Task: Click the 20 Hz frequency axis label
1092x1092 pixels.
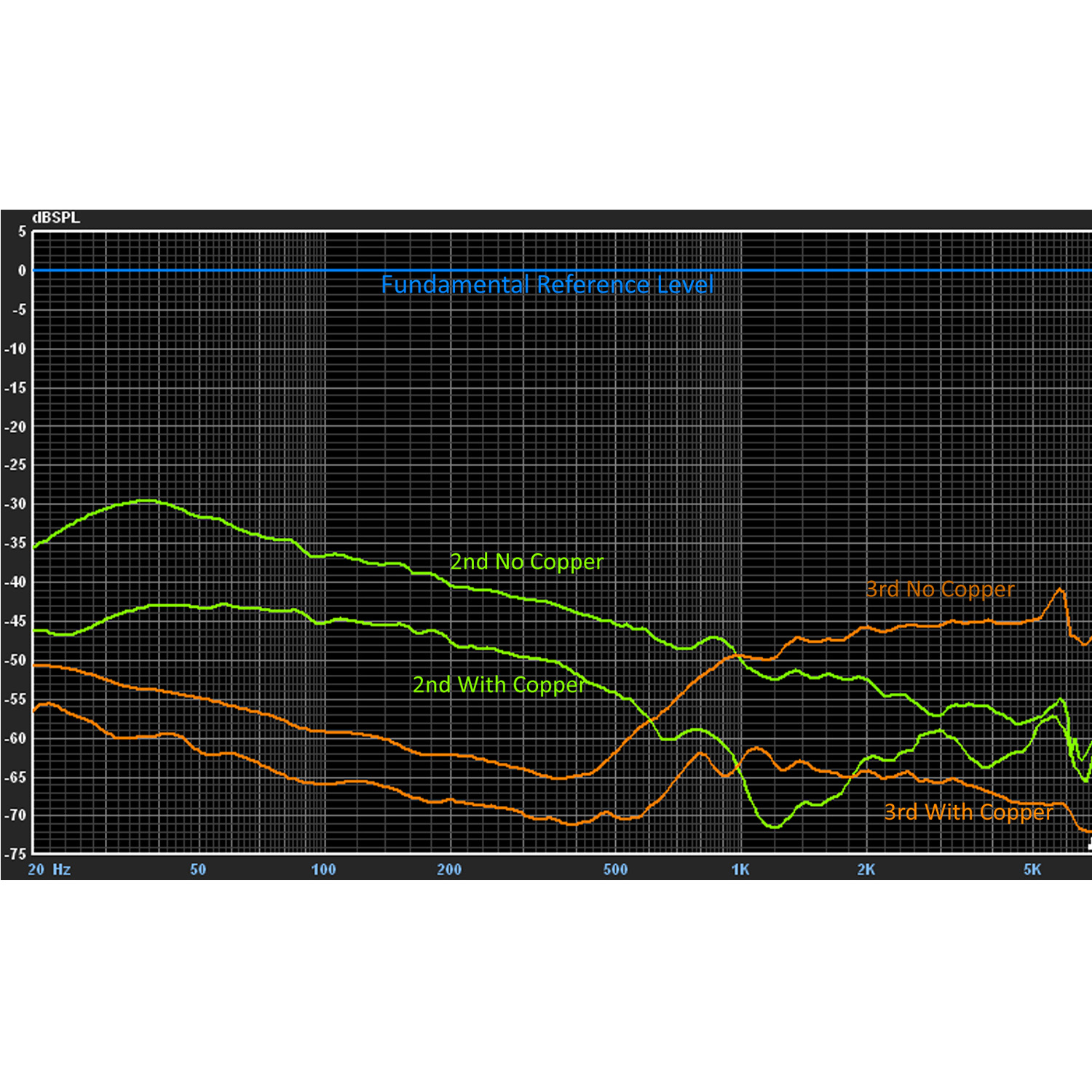Action: tap(49, 869)
